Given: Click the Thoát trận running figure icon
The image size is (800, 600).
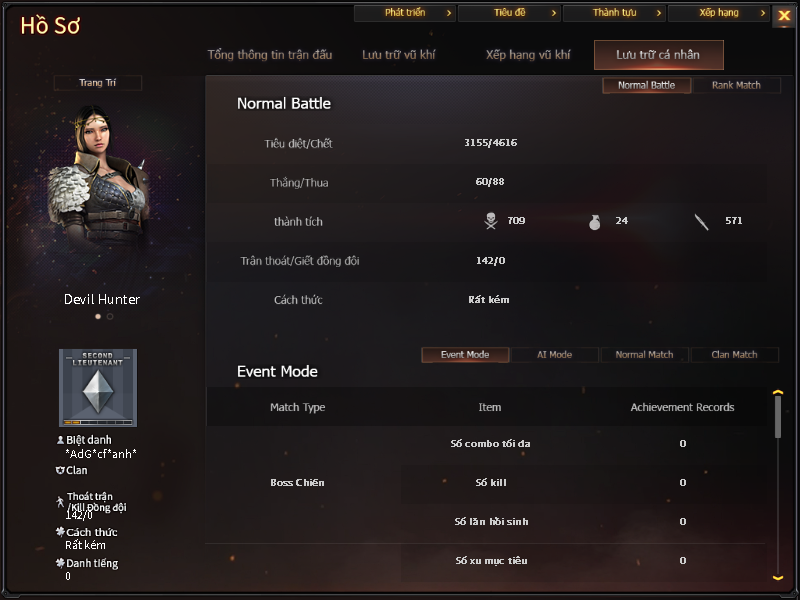Looking at the screenshot, I should pos(60,502).
